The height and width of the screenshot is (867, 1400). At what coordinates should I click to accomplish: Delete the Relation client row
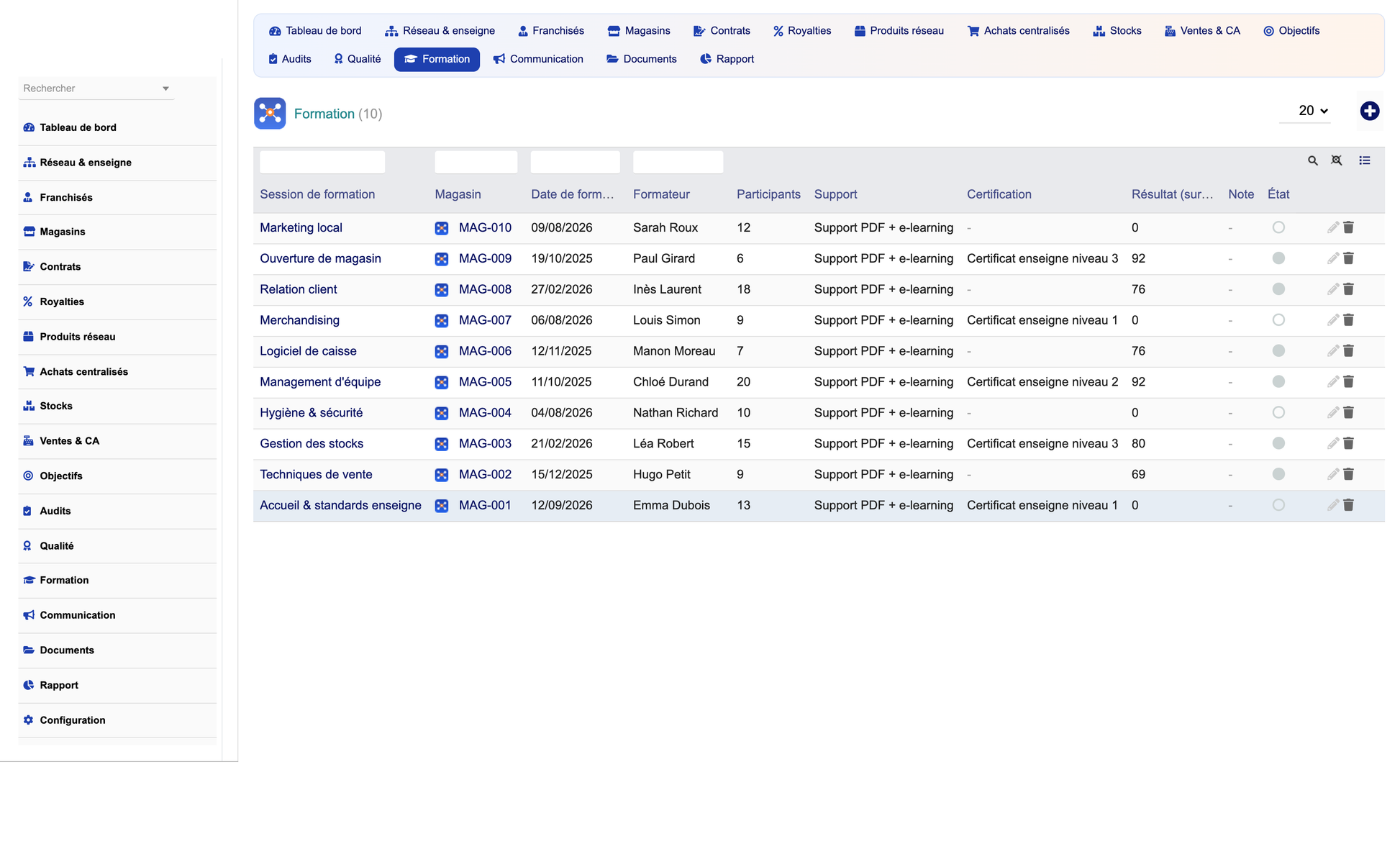pyautogui.click(x=1348, y=289)
